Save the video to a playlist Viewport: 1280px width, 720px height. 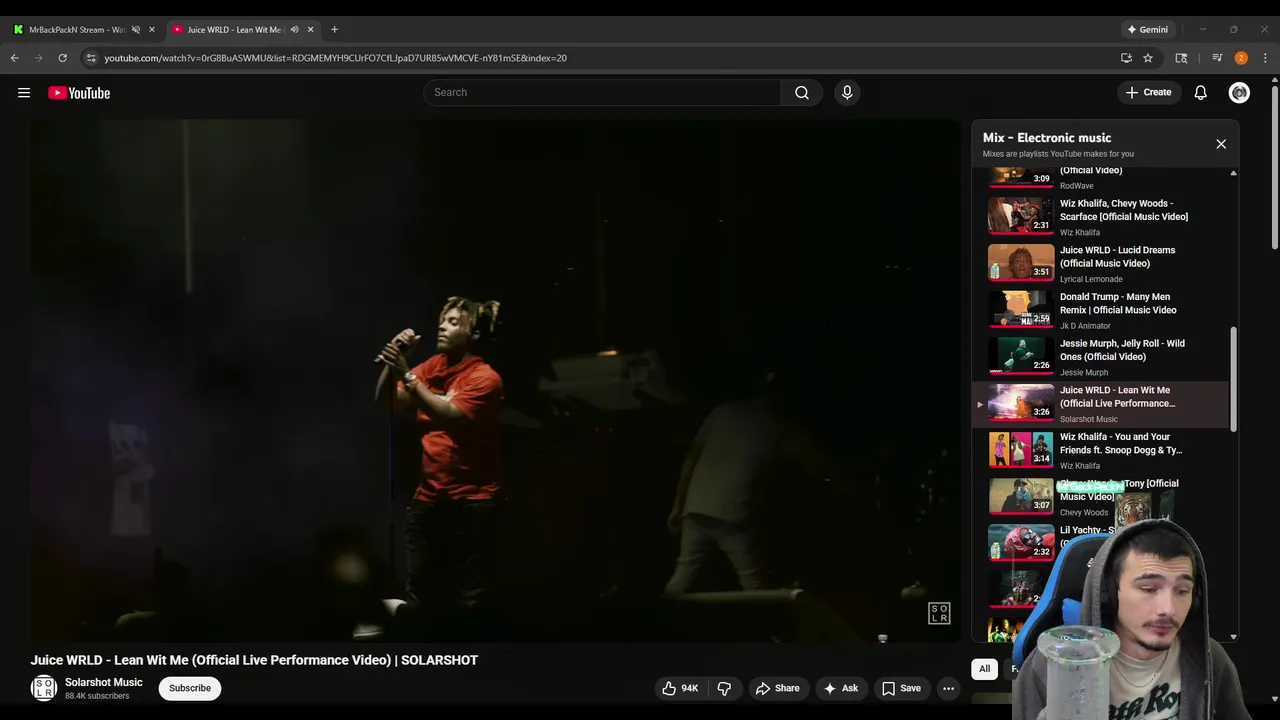pos(901,688)
